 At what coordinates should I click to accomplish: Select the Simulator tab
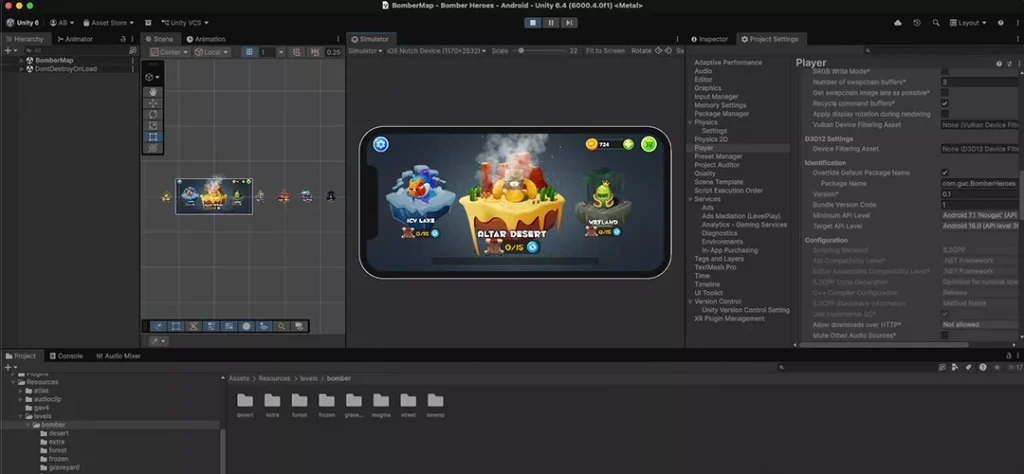[370, 39]
